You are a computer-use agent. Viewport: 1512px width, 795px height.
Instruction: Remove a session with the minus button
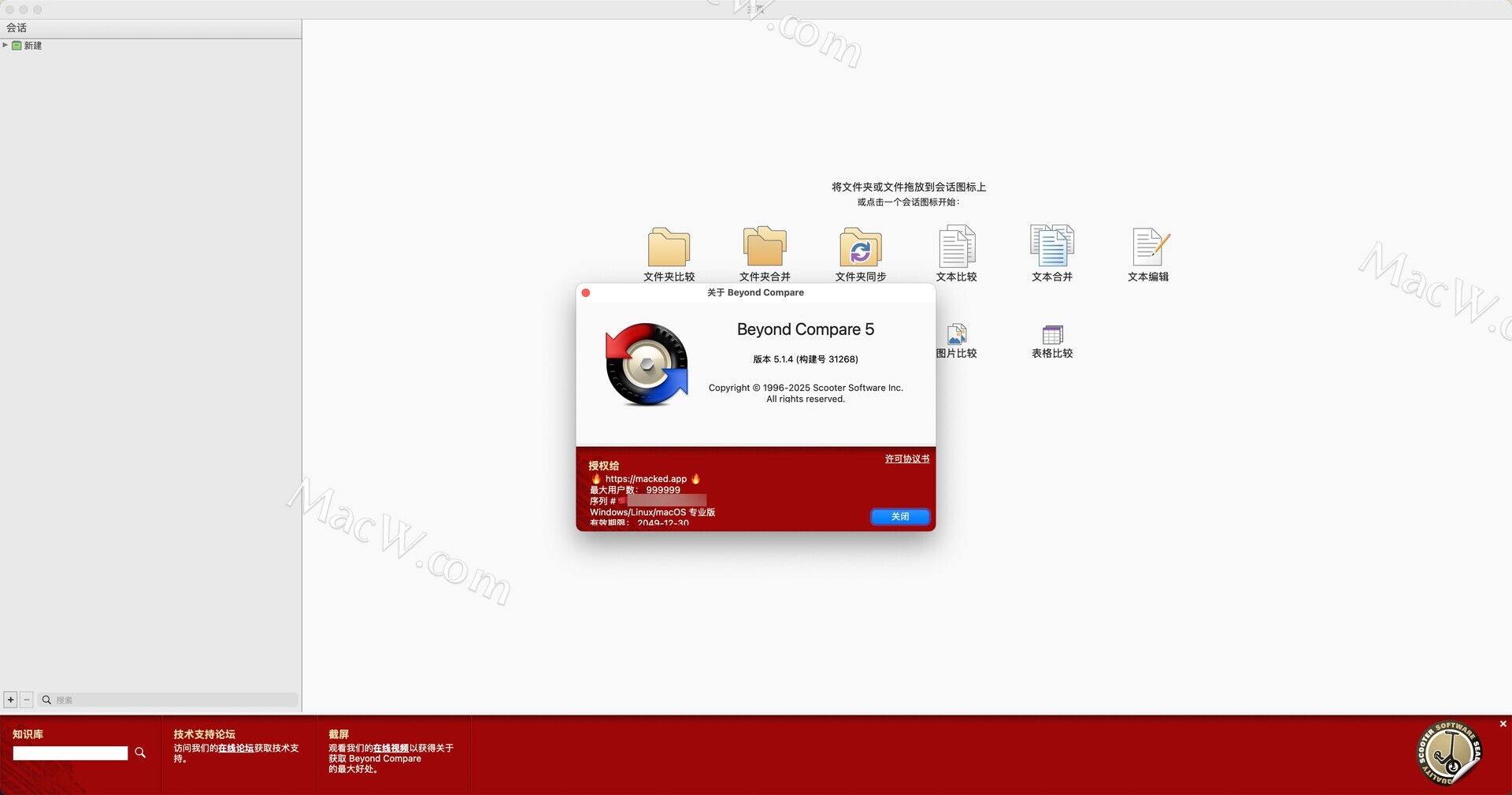pyautogui.click(x=26, y=700)
